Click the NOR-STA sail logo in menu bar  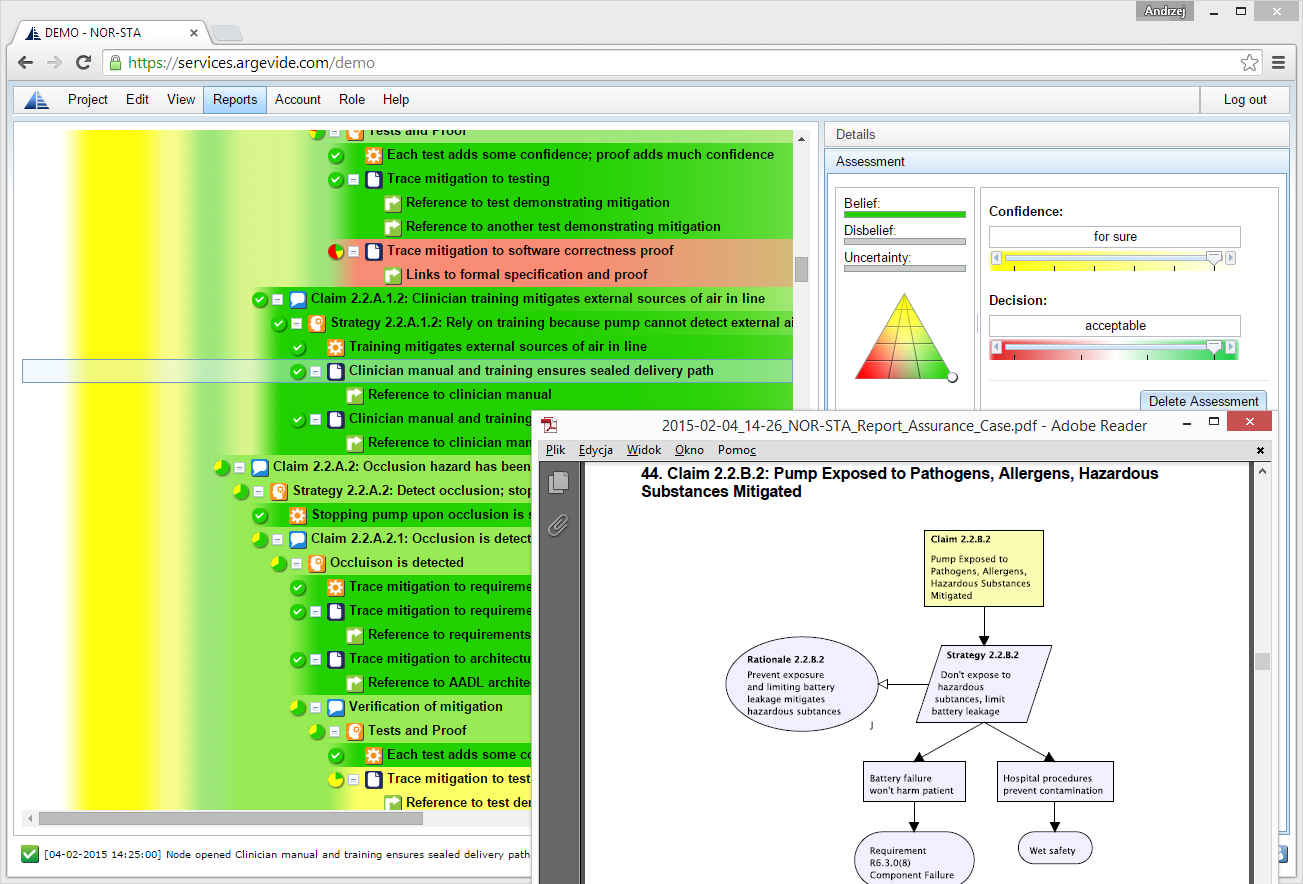coord(37,100)
